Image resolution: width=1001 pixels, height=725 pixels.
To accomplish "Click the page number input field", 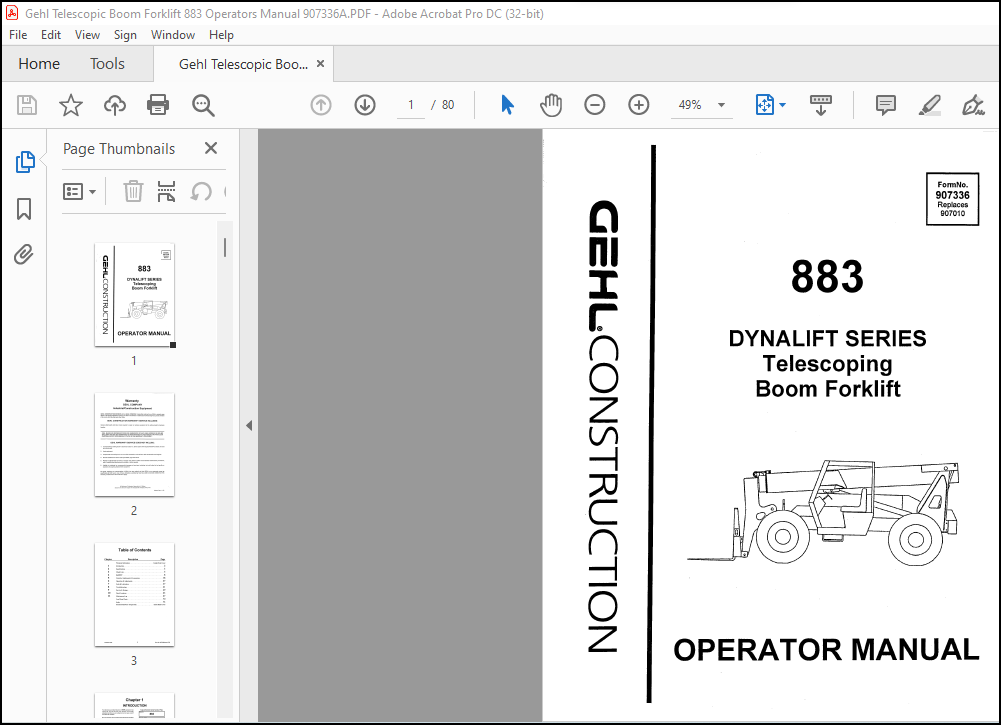I will coord(410,105).
